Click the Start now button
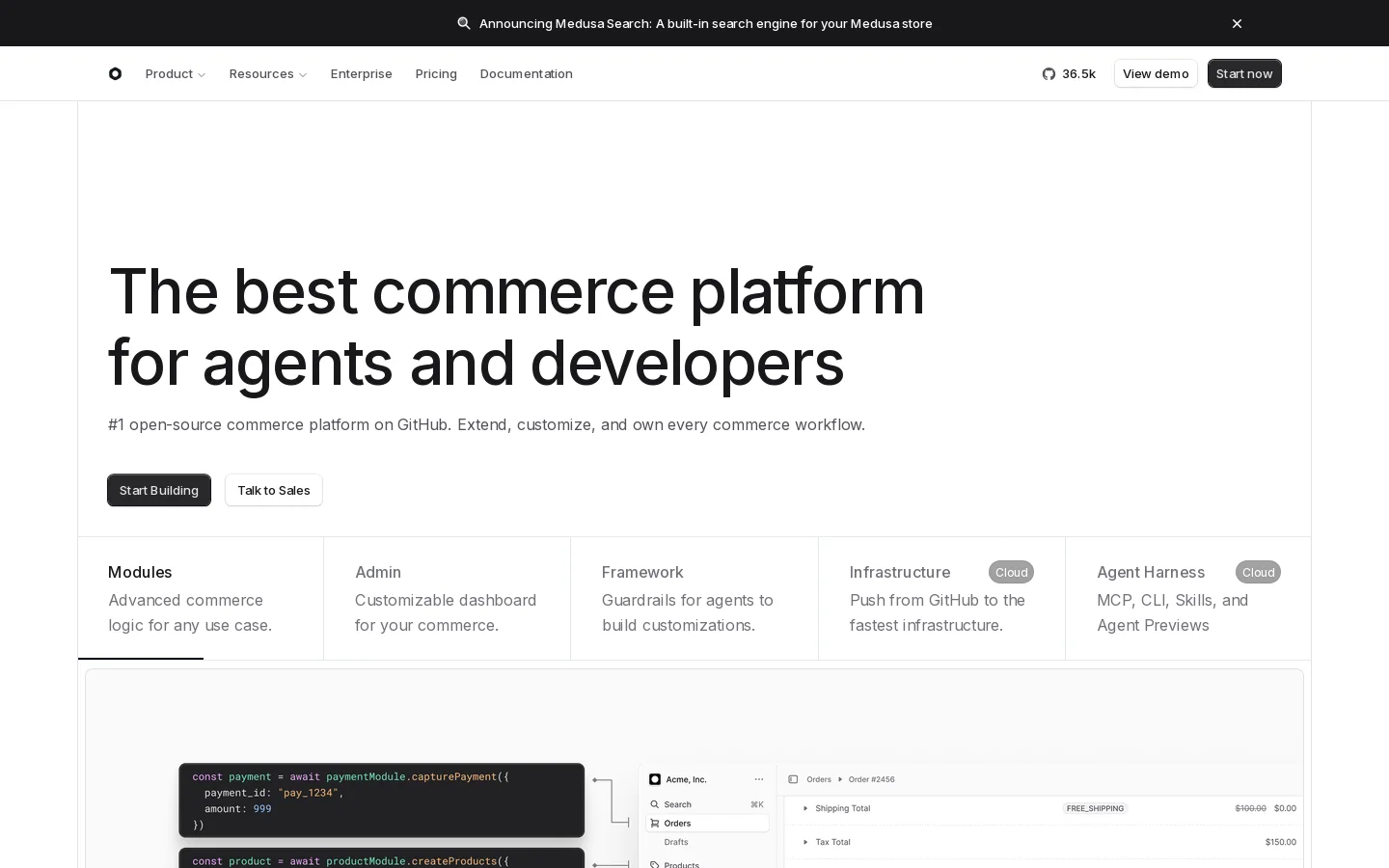Screen dimensions: 1389x868 click(1244, 73)
